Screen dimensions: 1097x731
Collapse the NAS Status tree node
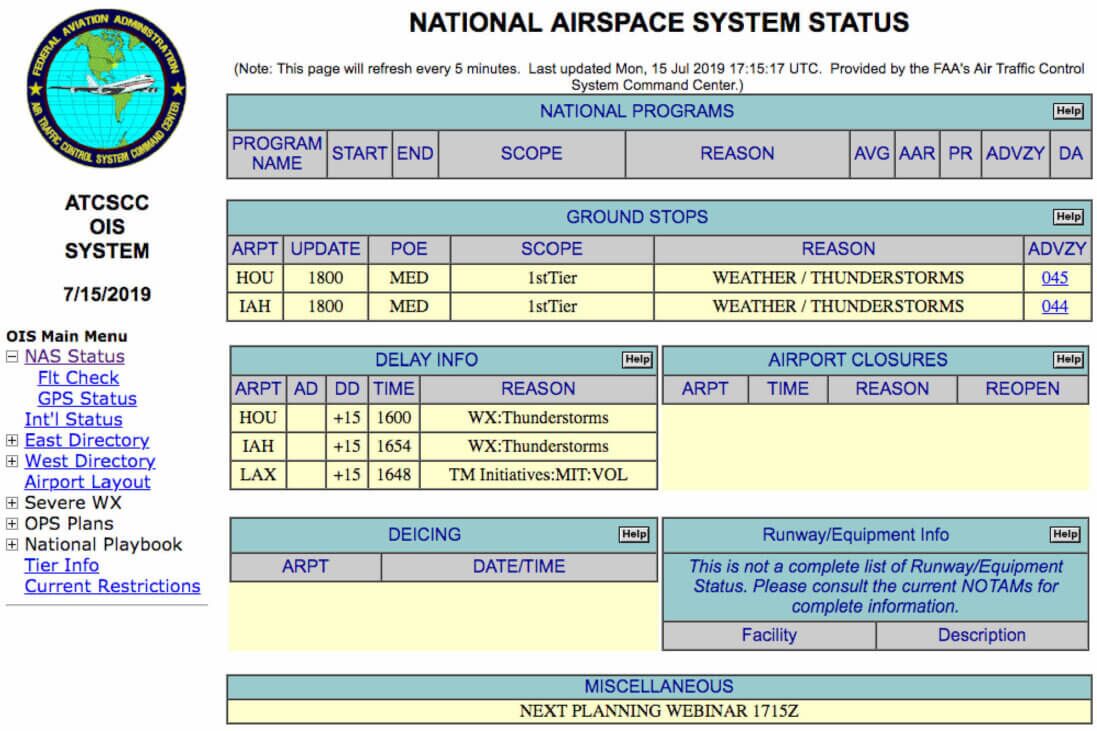tap(12, 357)
